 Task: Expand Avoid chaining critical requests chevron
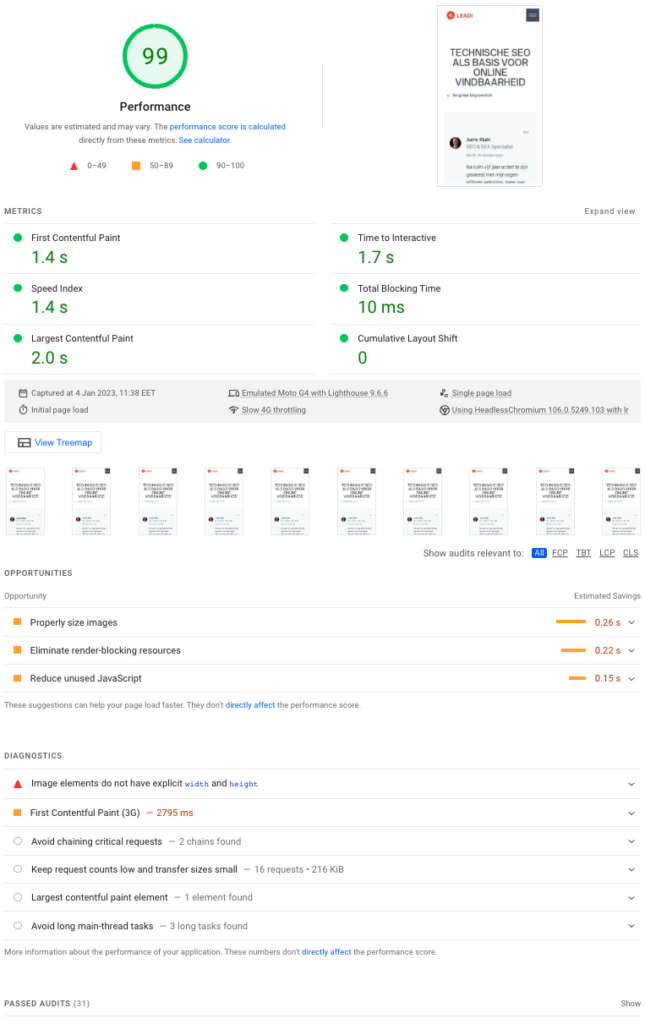coord(631,841)
